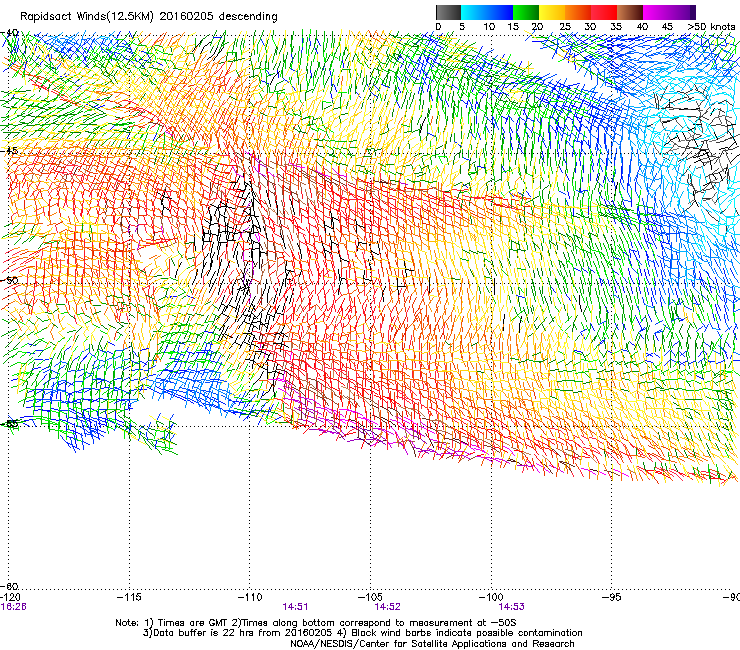Click the legend value '25' label
This screenshot has height=650, width=740.
click(565, 27)
